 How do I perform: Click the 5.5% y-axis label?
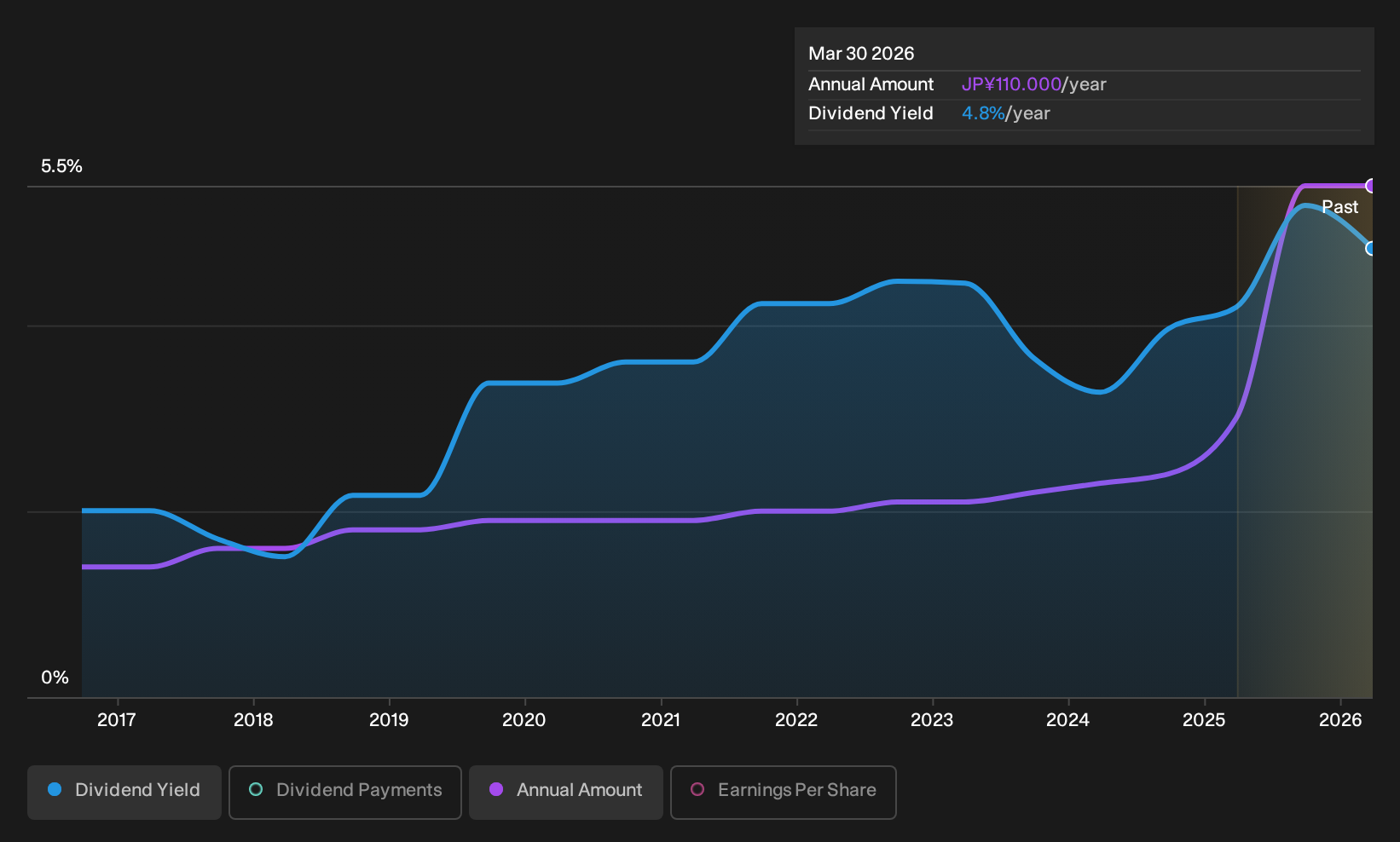click(61, 166)
